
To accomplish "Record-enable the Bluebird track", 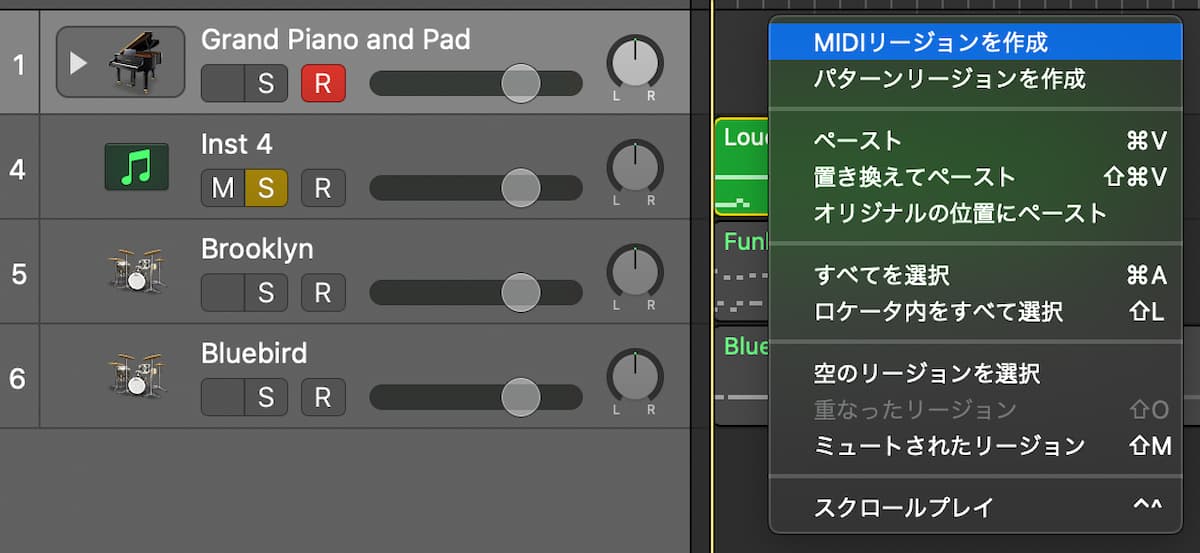I will coord(323,397).
